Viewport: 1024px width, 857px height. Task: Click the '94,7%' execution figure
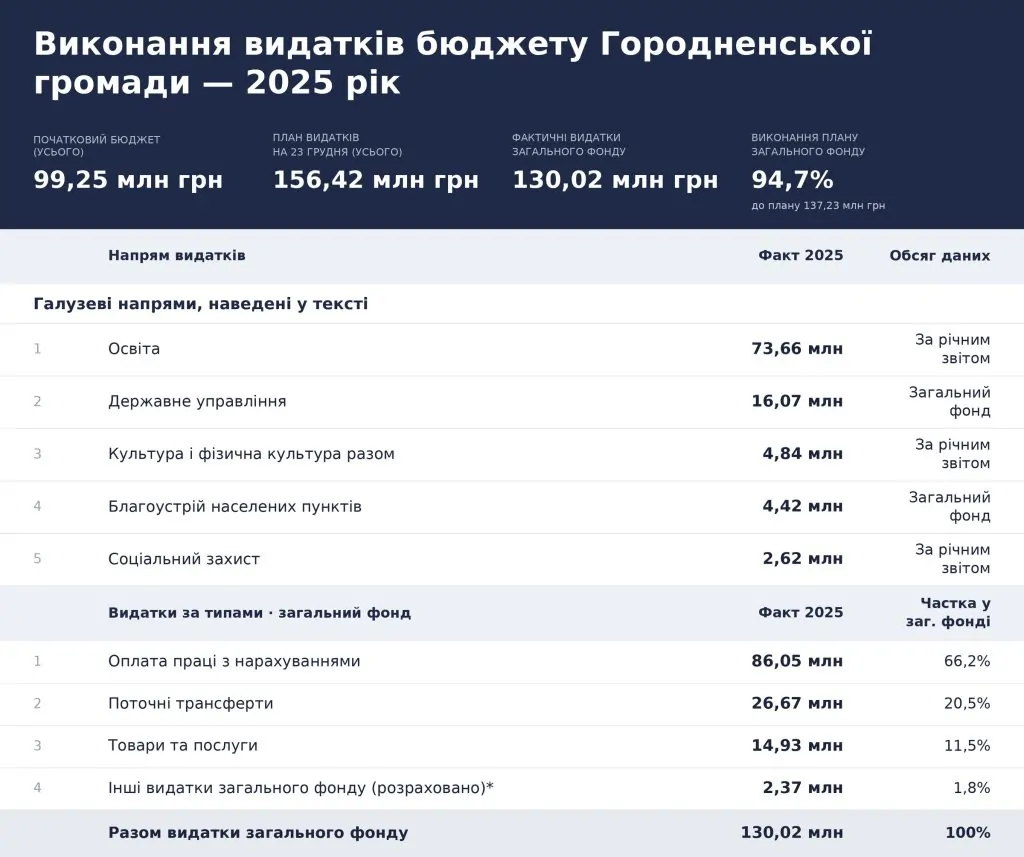792,180
